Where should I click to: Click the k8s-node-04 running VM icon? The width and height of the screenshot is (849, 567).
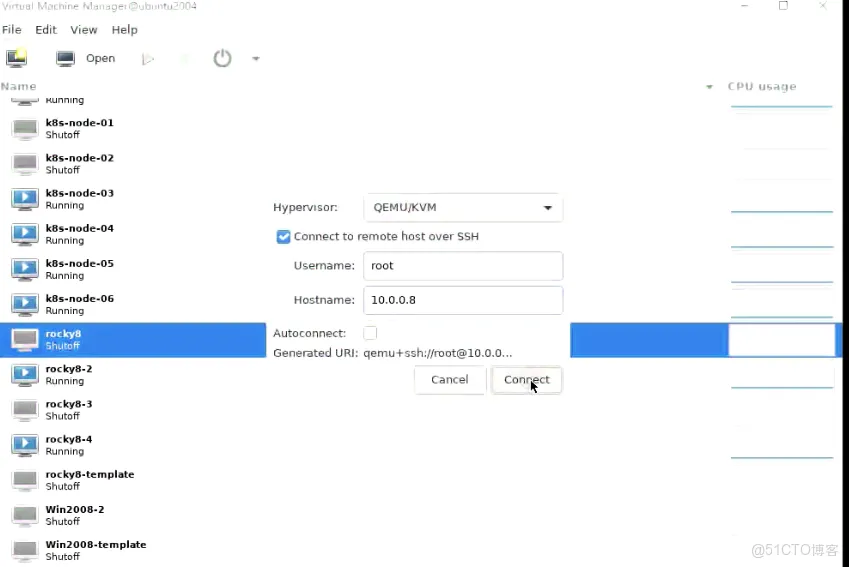(x=25, y=234)
